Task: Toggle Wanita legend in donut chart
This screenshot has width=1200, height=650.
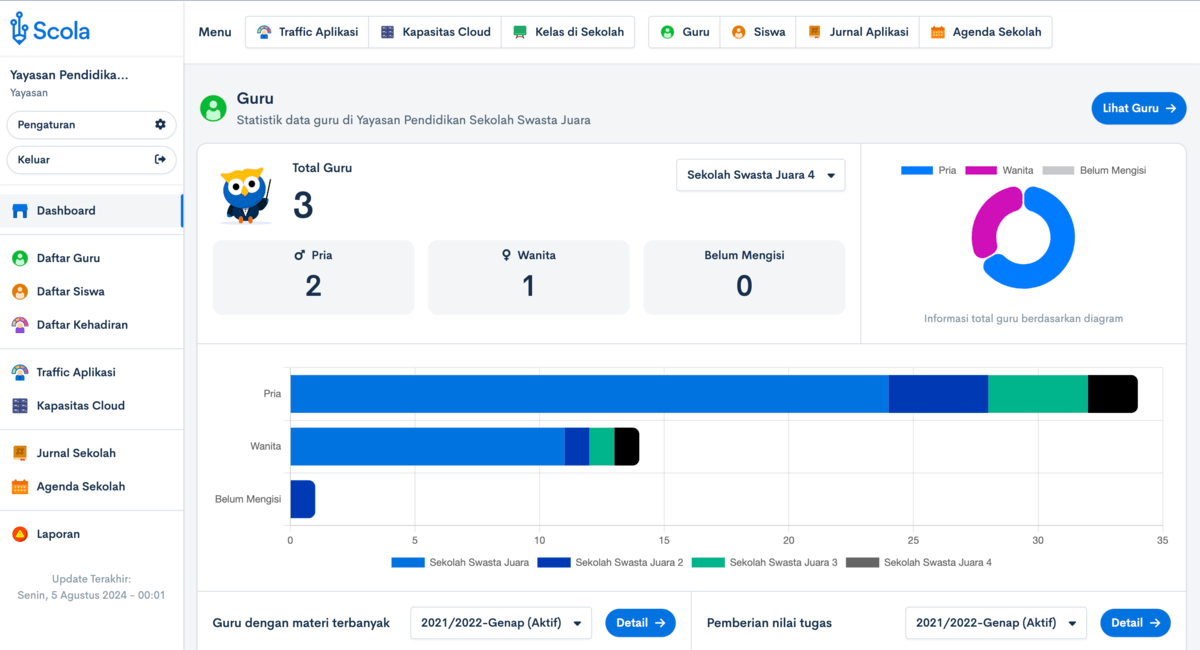Action: 998,171
